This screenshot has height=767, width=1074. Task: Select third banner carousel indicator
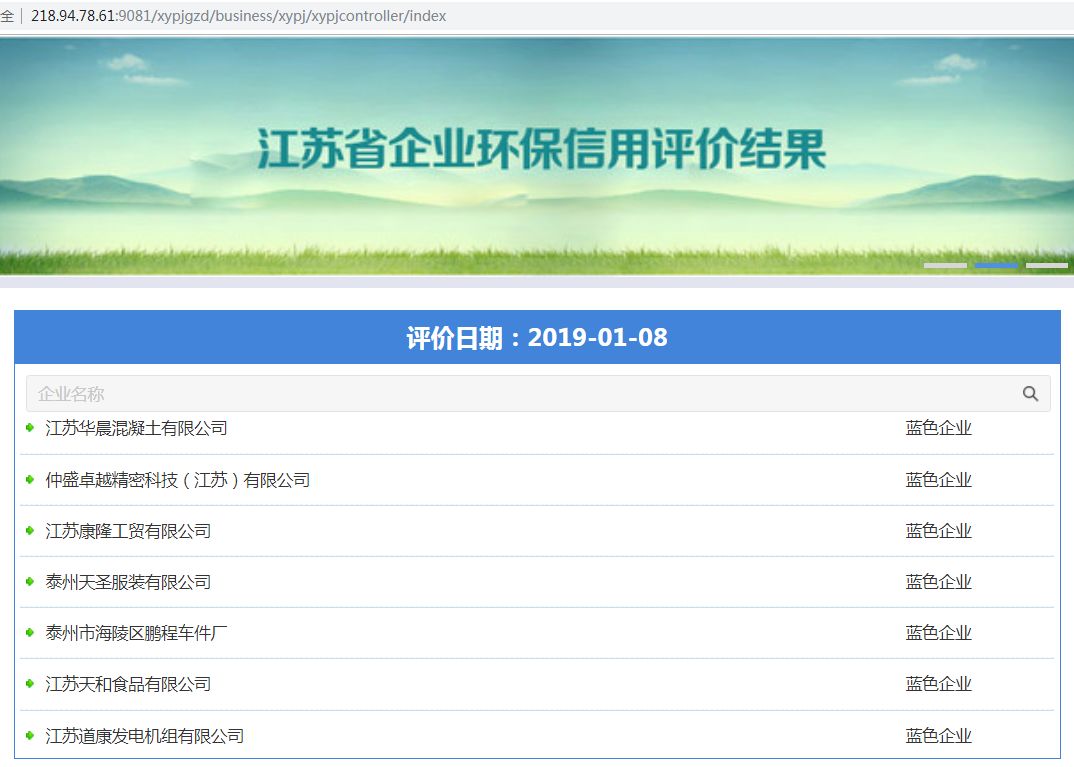pos(1047,265)
